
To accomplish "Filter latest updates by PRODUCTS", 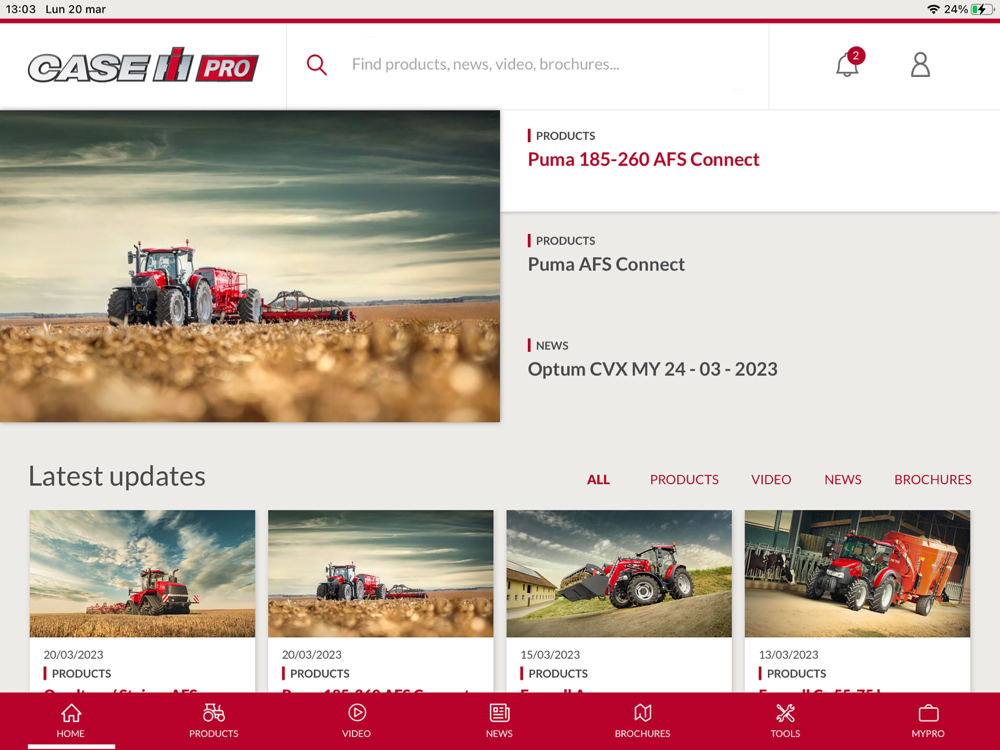I will pos(684,480).
